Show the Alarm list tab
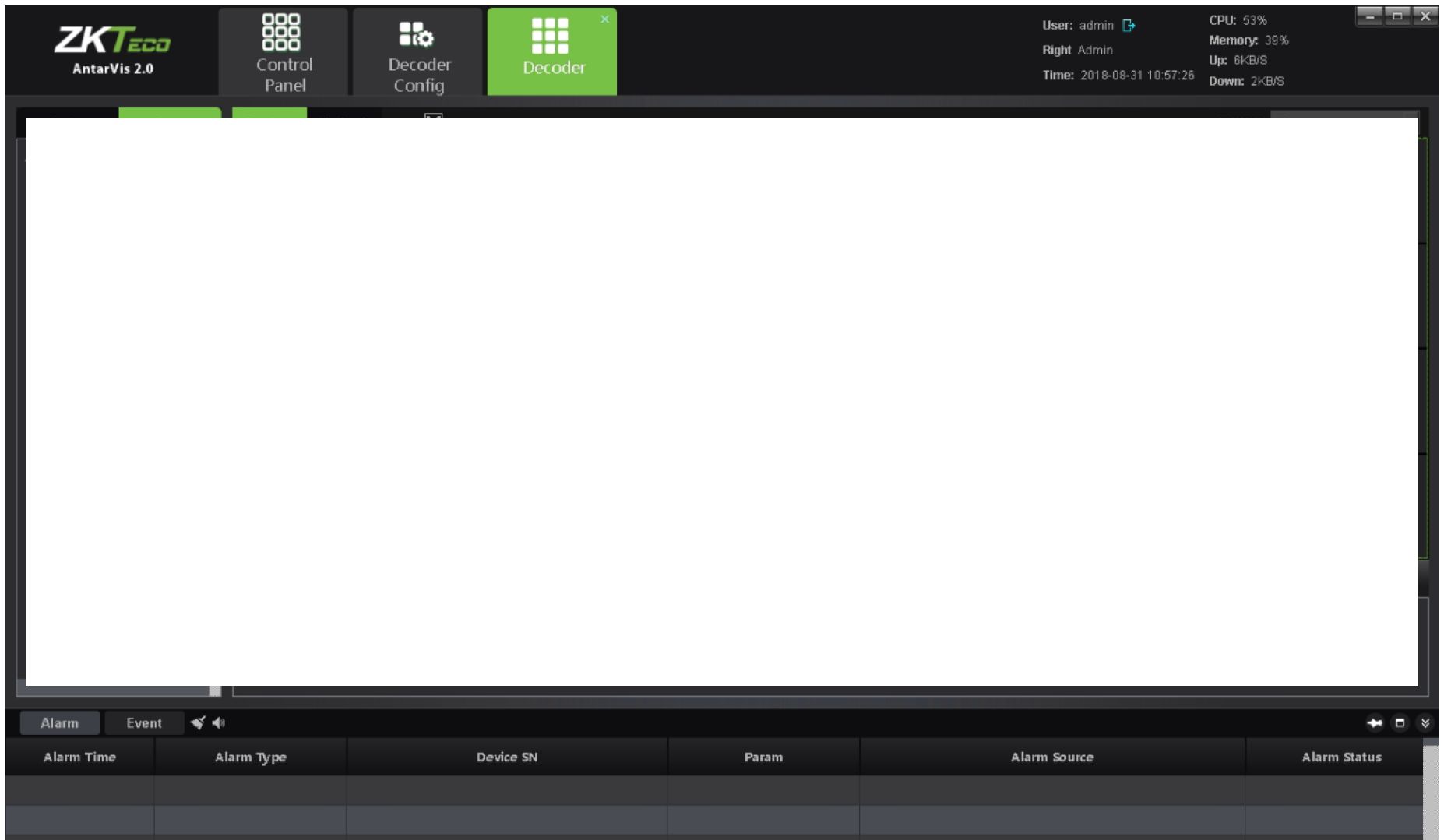1444x840 pixels. coord(60,723)
